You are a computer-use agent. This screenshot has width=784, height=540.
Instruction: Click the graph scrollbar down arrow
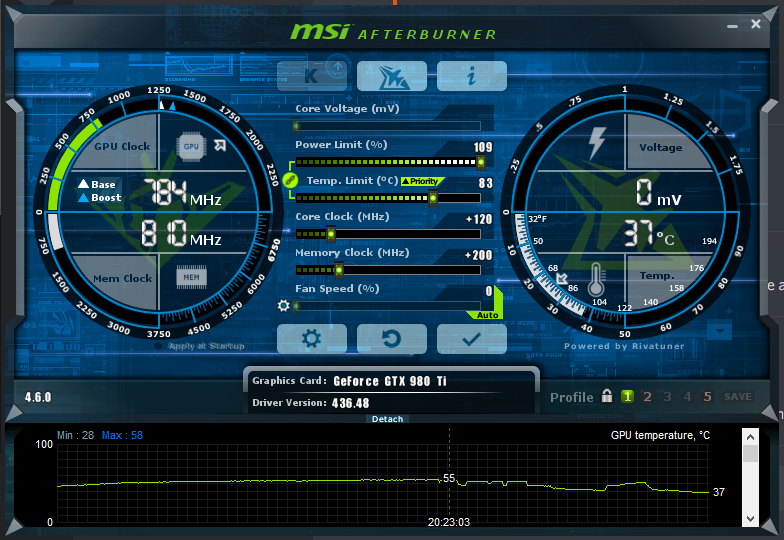pos(751,518)
